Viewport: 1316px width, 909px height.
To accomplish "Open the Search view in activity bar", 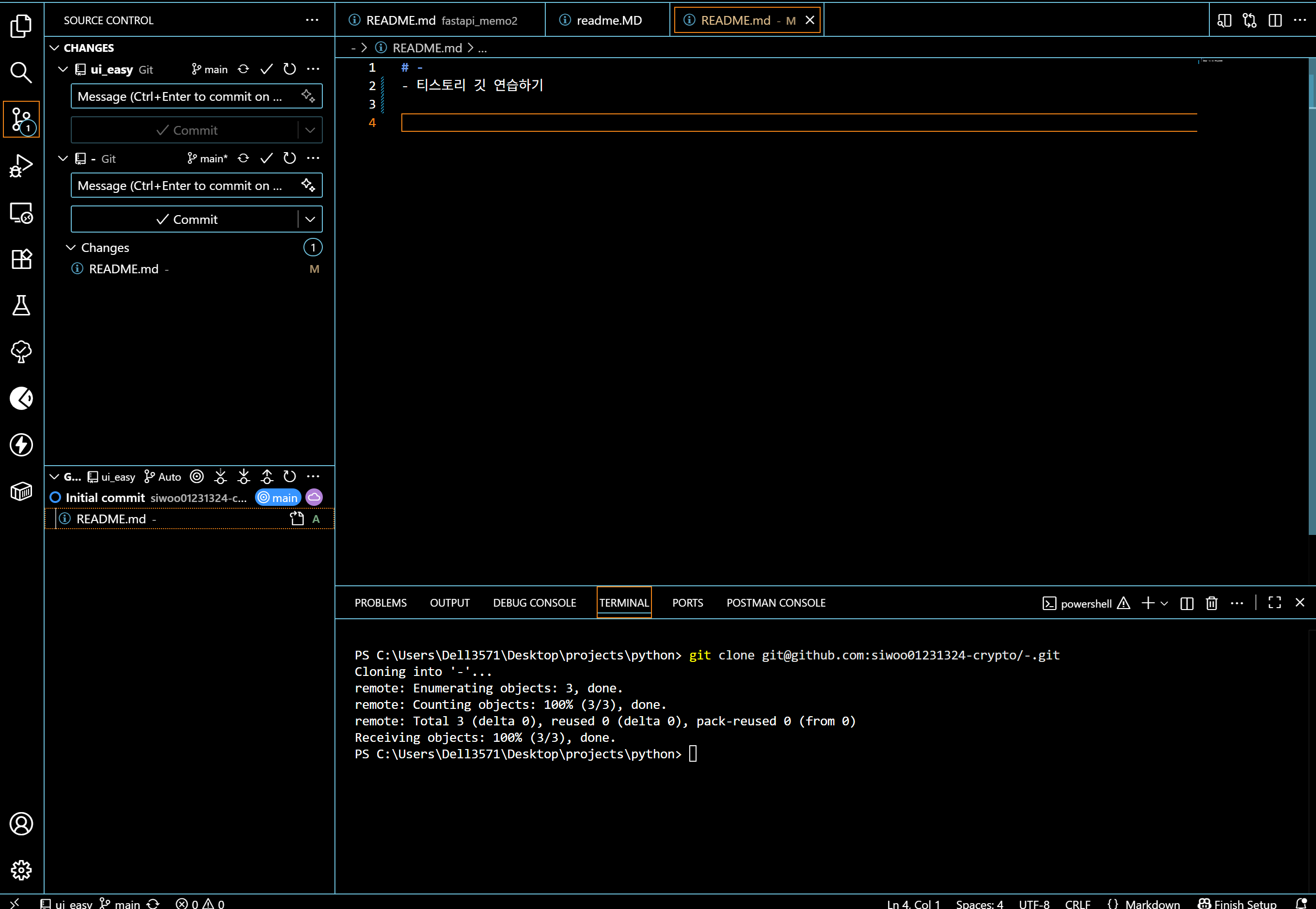I will [21, 72].
